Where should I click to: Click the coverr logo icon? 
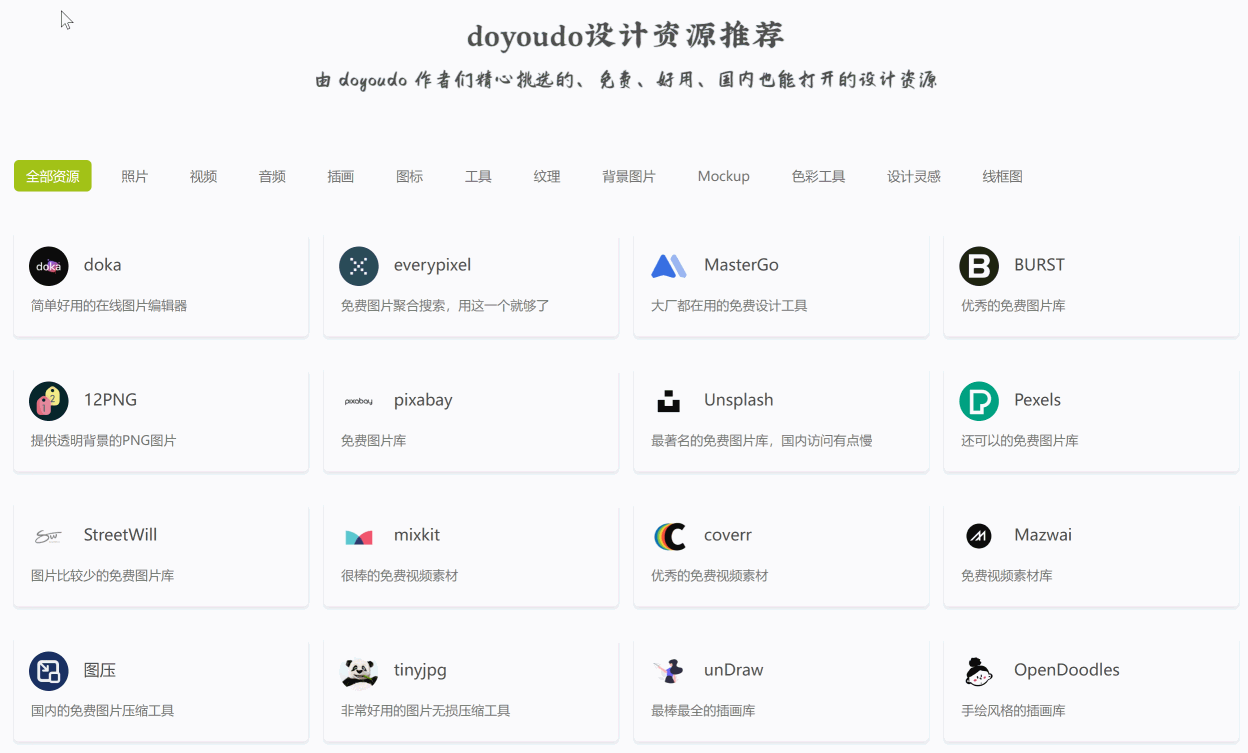coord(669,536)
